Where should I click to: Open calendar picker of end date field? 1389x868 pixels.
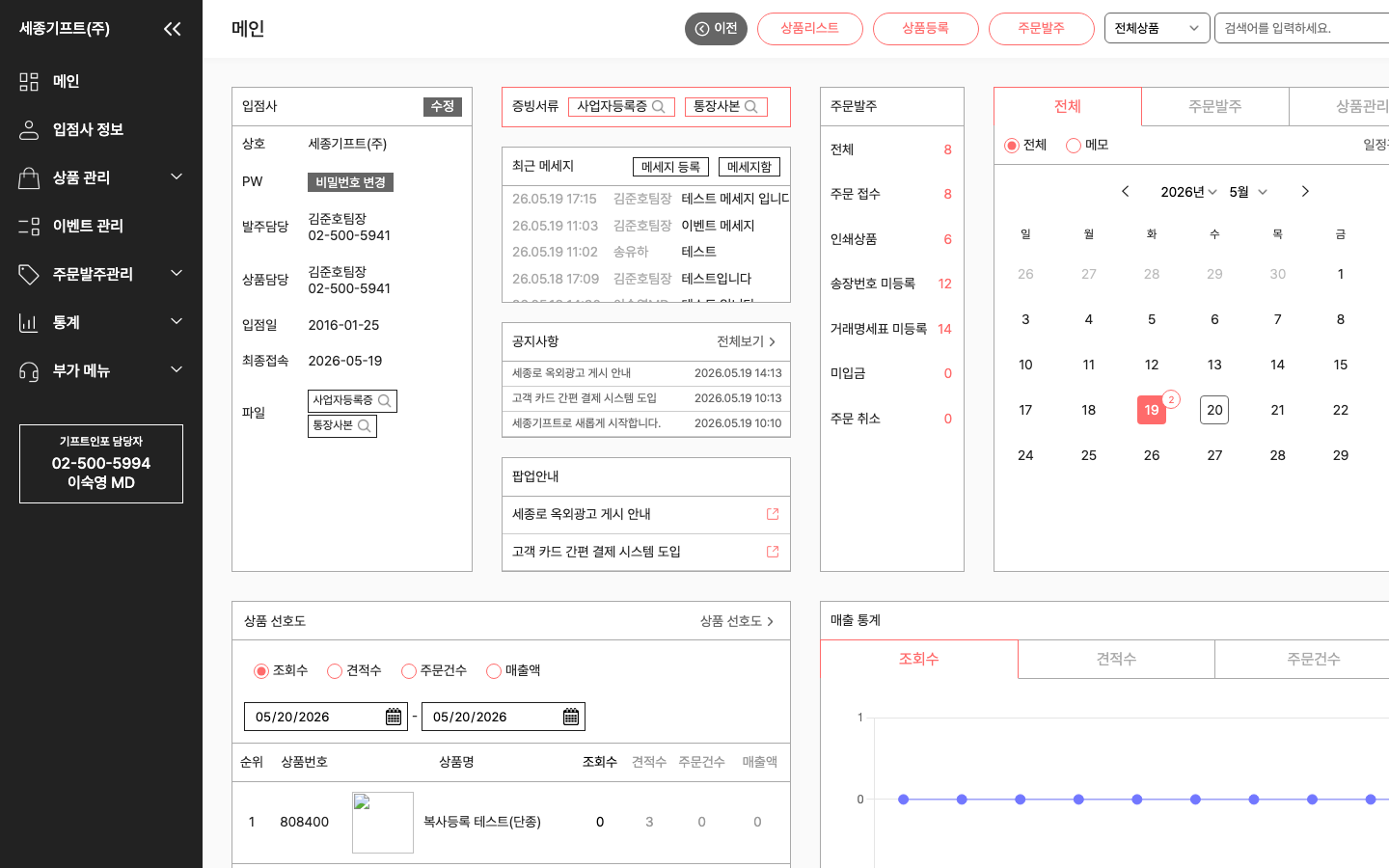[x=571, y=717]
